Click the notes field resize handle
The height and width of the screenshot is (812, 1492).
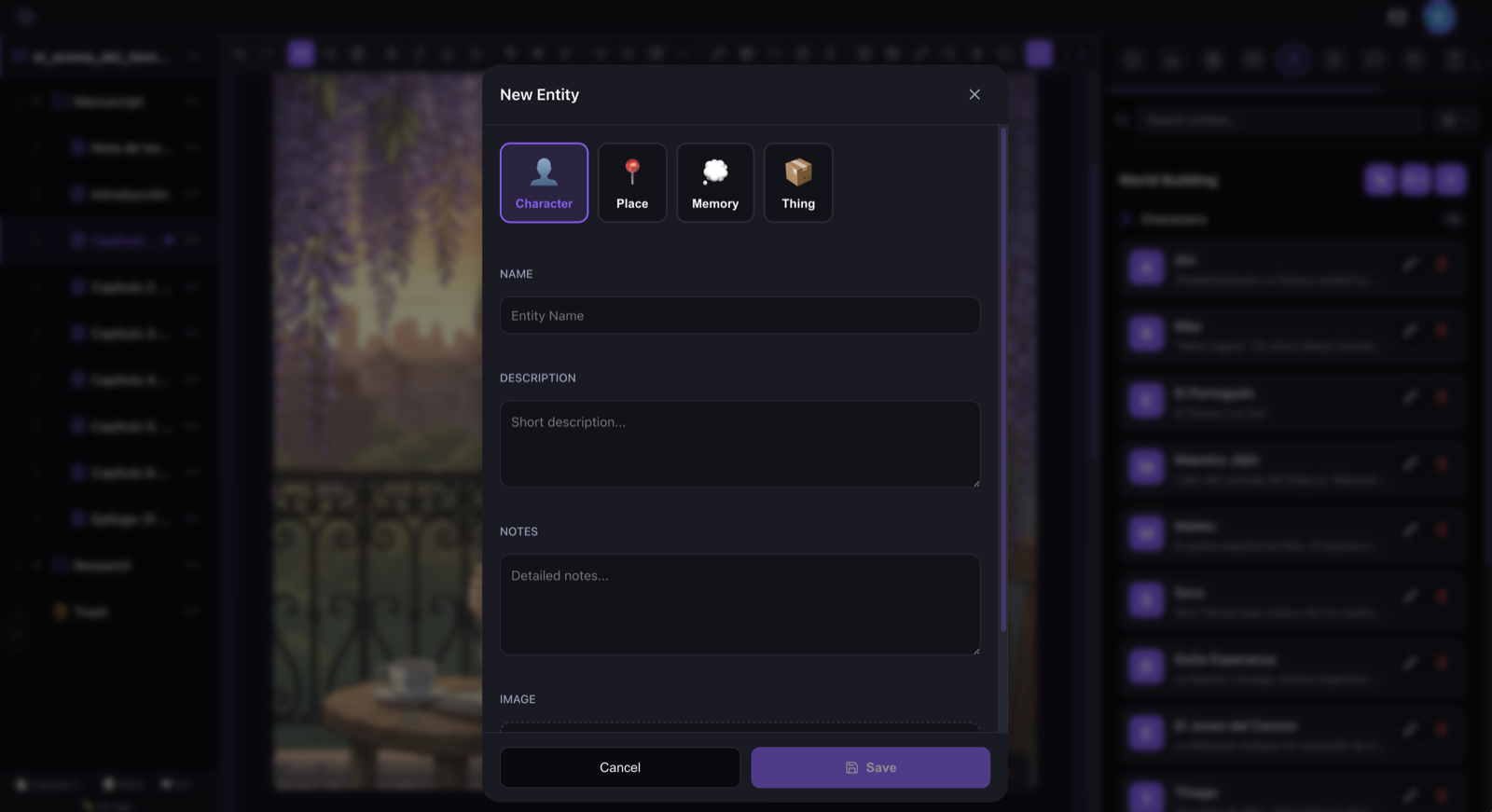(975, 650)
